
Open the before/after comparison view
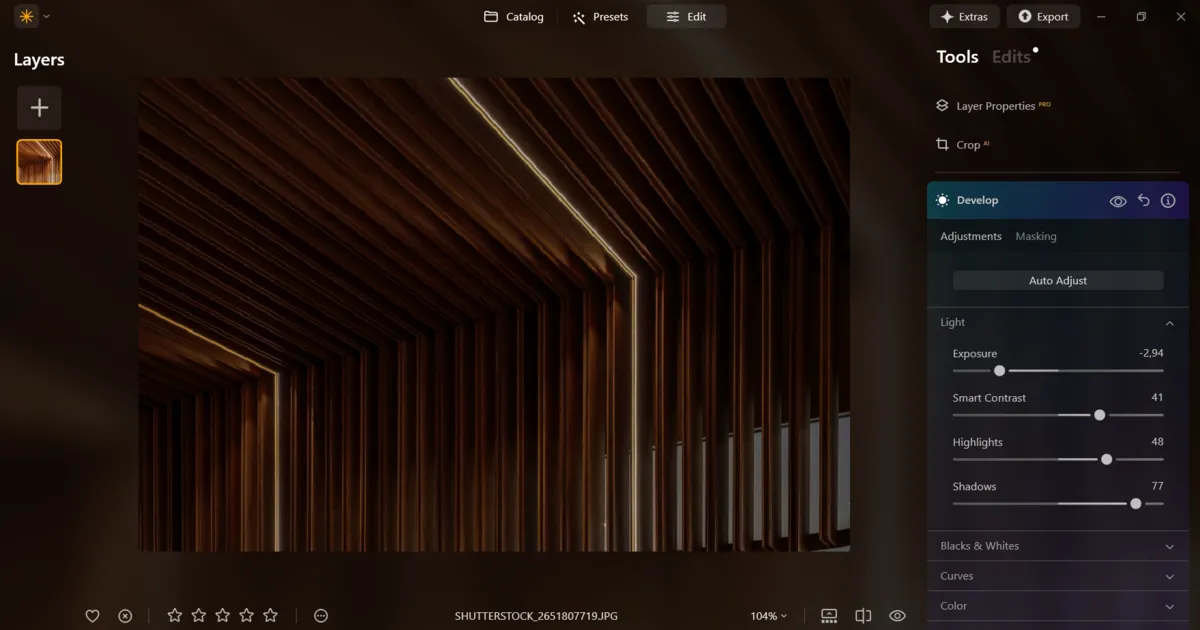tap(862, 615)
